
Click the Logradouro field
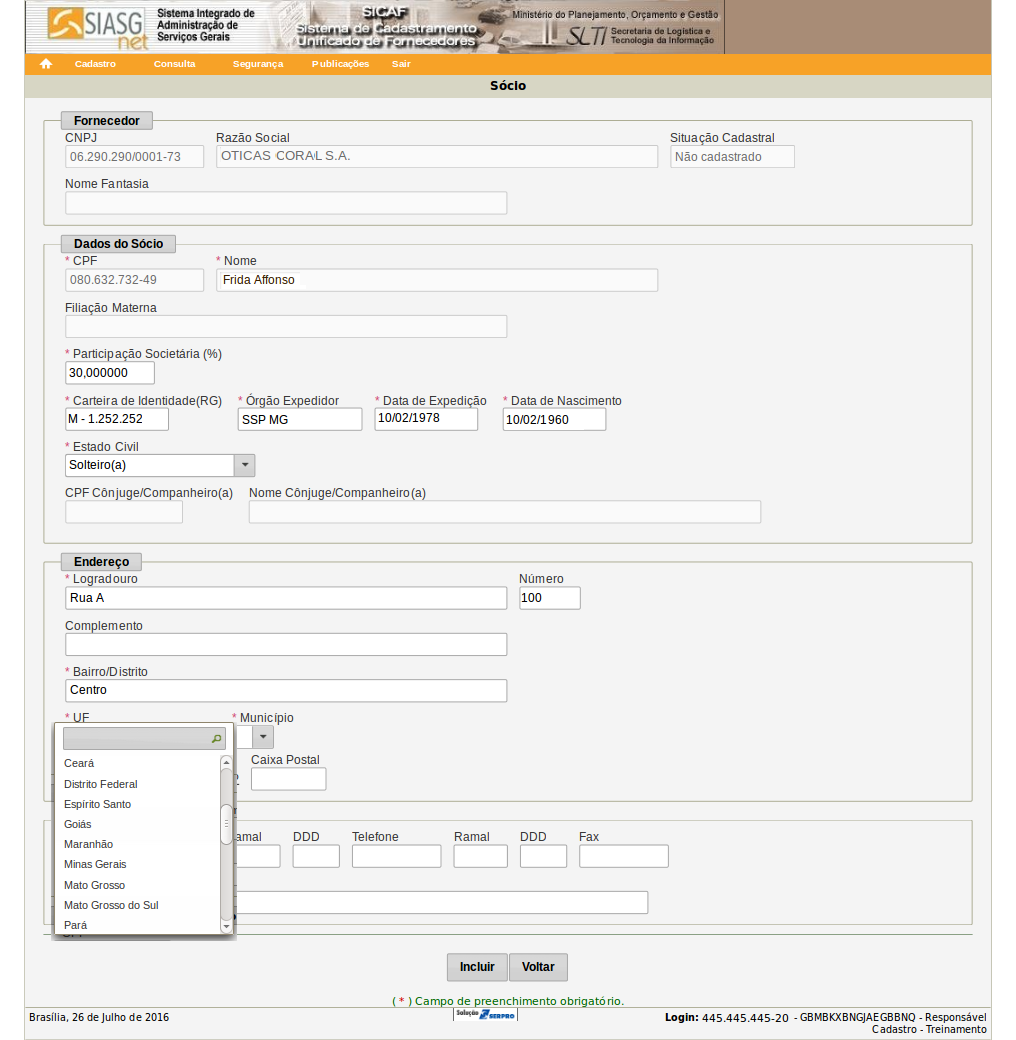click(x=286, y=598)
